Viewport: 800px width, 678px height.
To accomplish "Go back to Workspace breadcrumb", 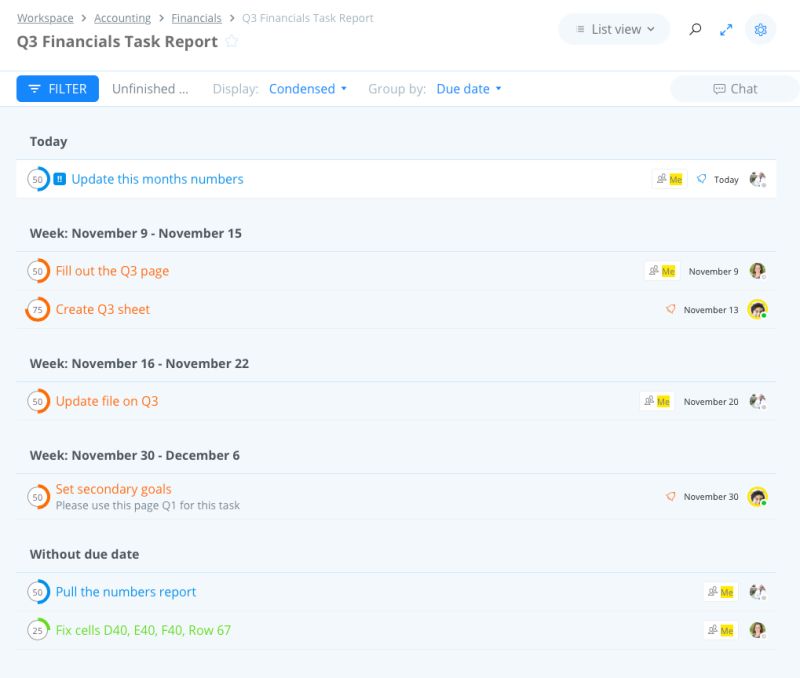I will 45,17.
